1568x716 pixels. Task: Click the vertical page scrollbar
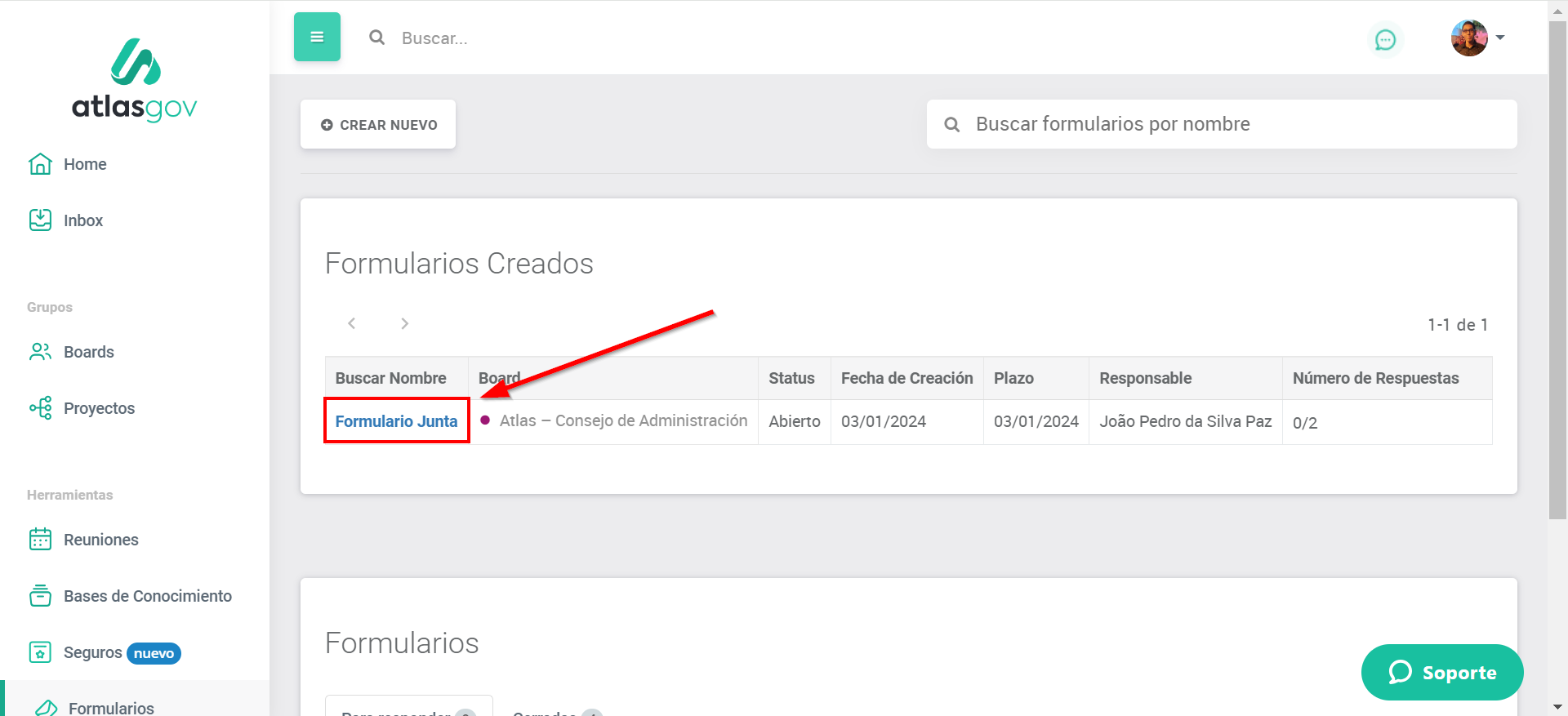(x=1557, y=269)
